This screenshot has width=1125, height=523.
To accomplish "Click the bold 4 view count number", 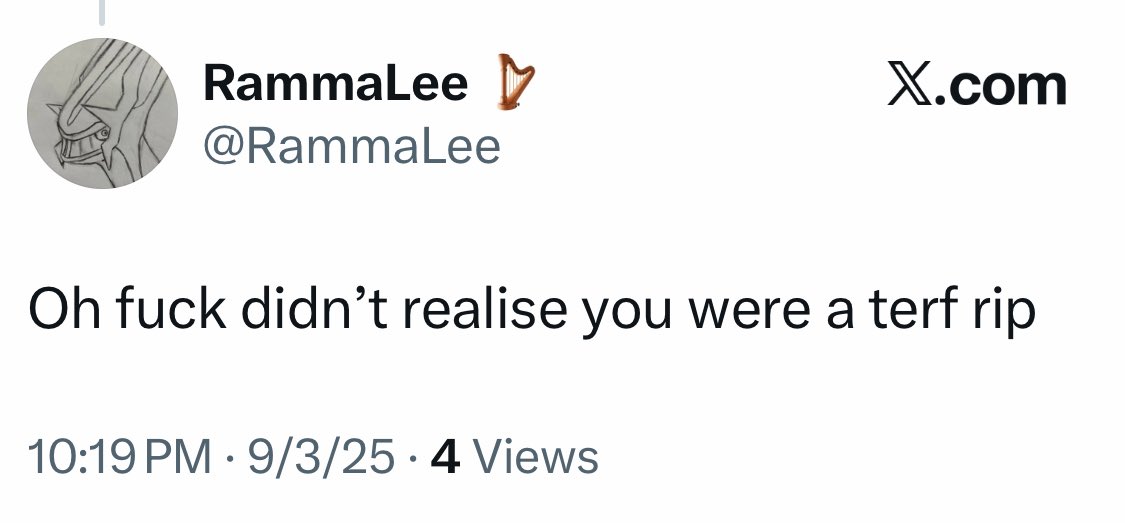I will 444,458.
